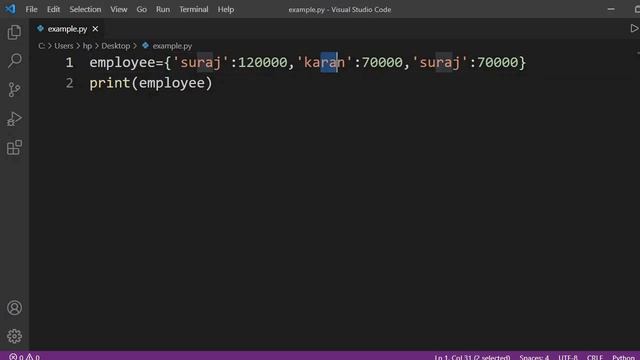Screen dimensions: 640x360
Task: Select the example.py editor tab
Action: click(67, 29)
